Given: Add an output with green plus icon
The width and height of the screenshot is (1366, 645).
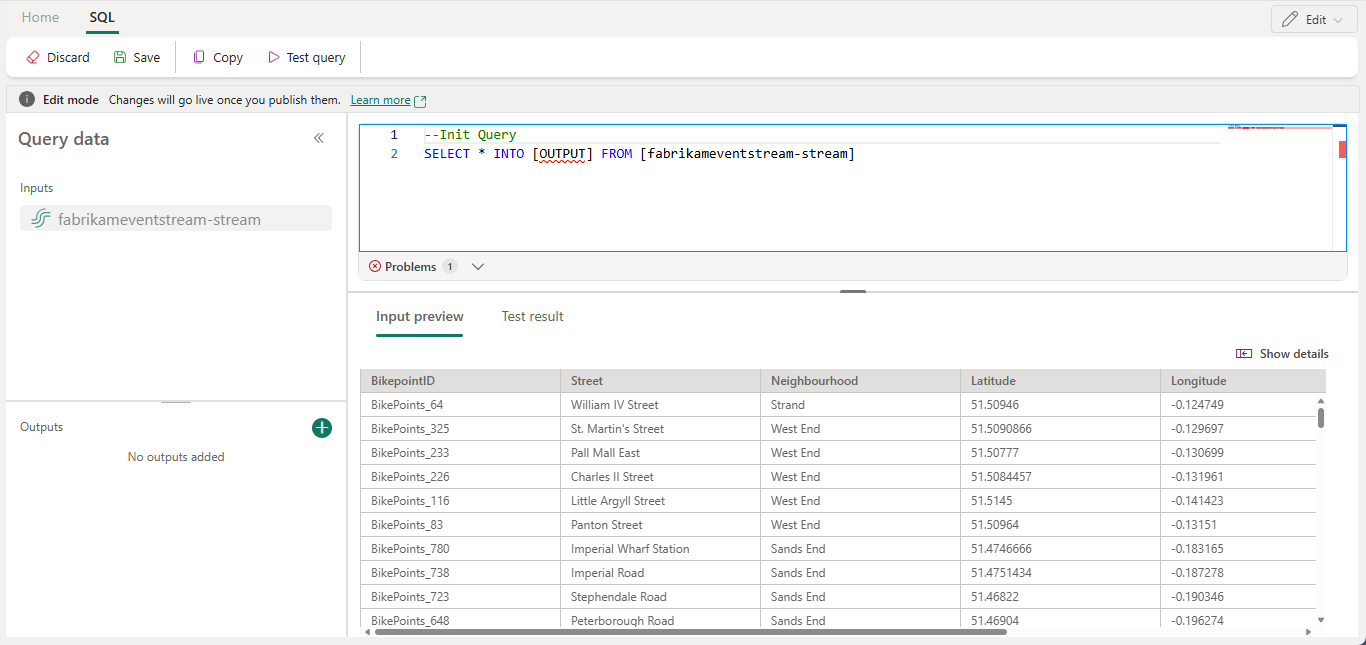Looking at the screenshot, I should tap(322, 428).
